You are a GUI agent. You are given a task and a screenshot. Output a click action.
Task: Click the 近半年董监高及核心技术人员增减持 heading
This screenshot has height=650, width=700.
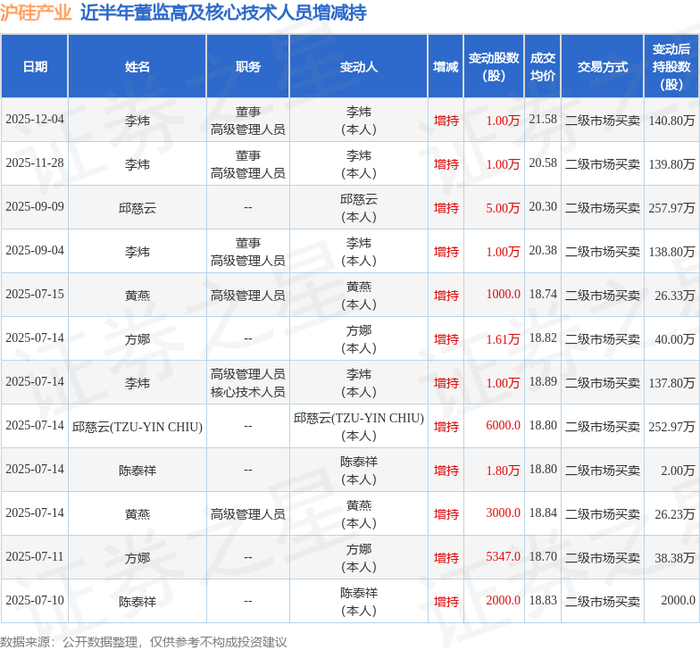[223, 12]
